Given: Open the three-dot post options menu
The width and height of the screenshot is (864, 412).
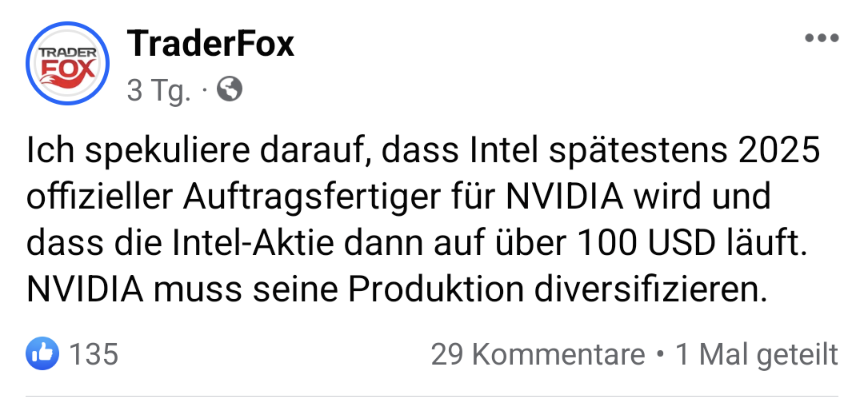Looking at the screenshot, I should 821,38.
